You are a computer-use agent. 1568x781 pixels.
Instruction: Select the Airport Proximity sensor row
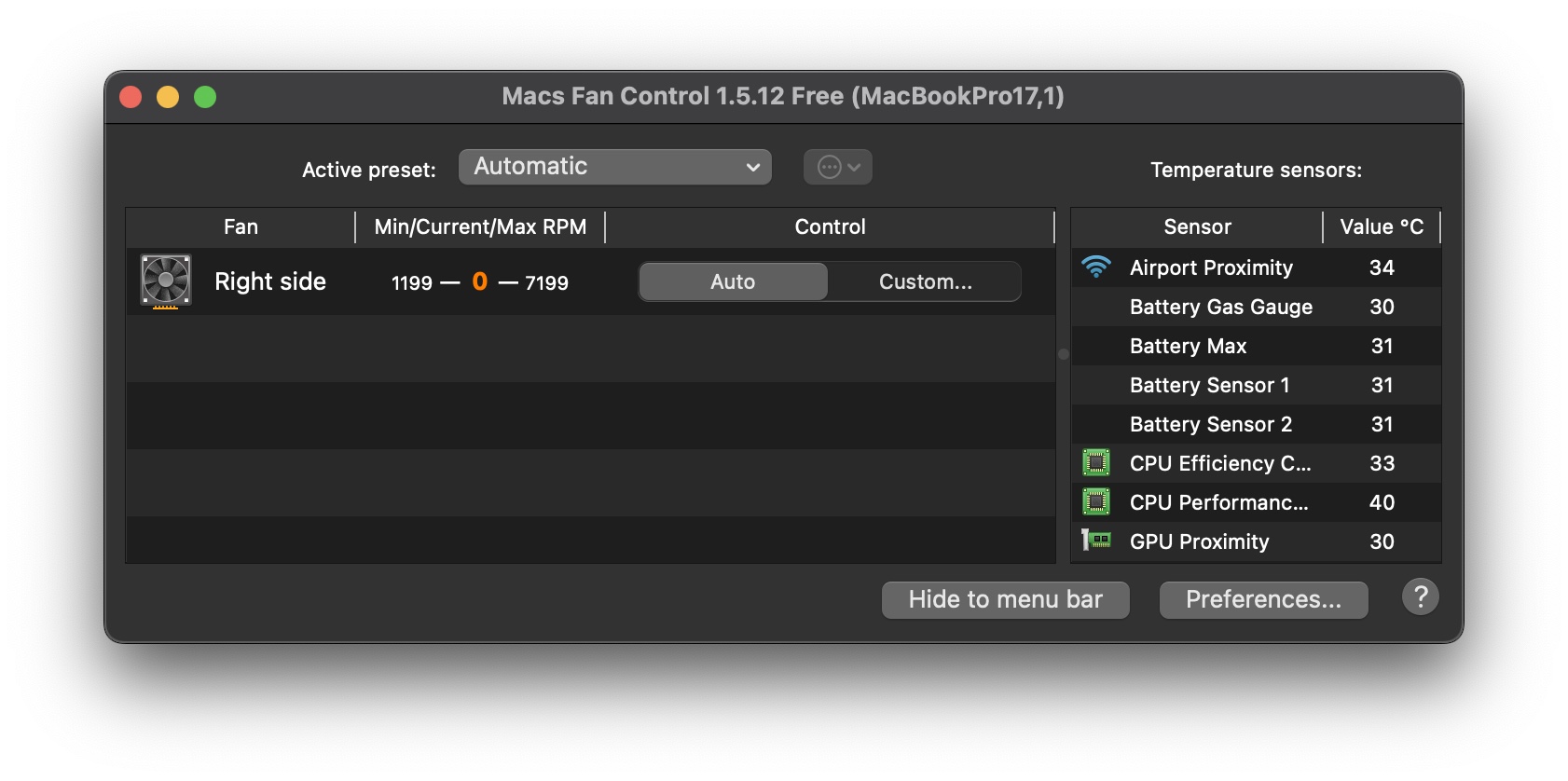coord(1256,267)
